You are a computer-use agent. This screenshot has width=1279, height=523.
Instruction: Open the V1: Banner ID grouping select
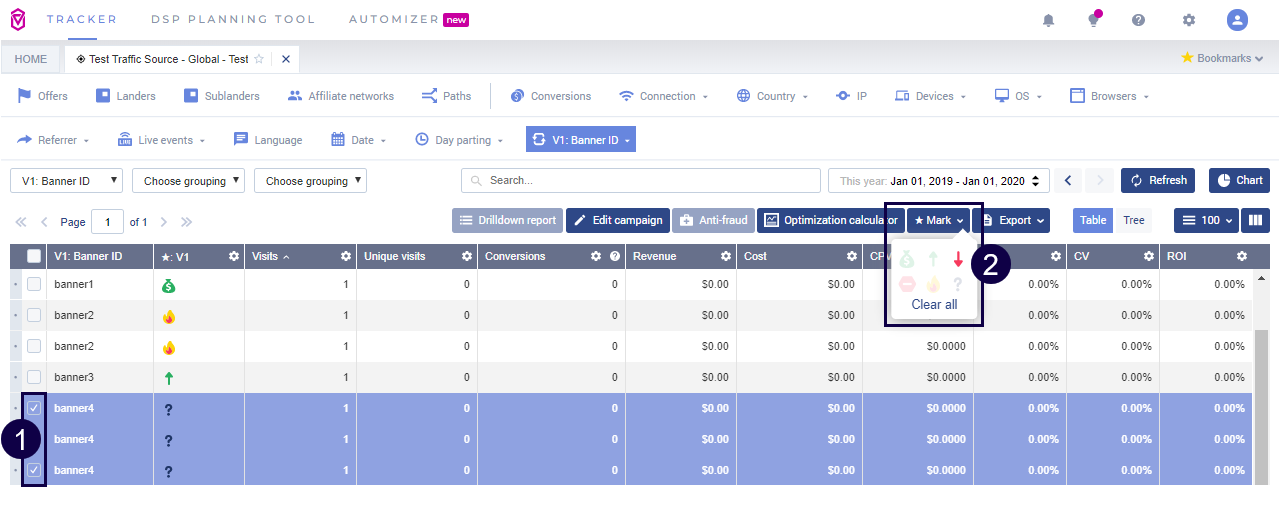coord(67,181)
